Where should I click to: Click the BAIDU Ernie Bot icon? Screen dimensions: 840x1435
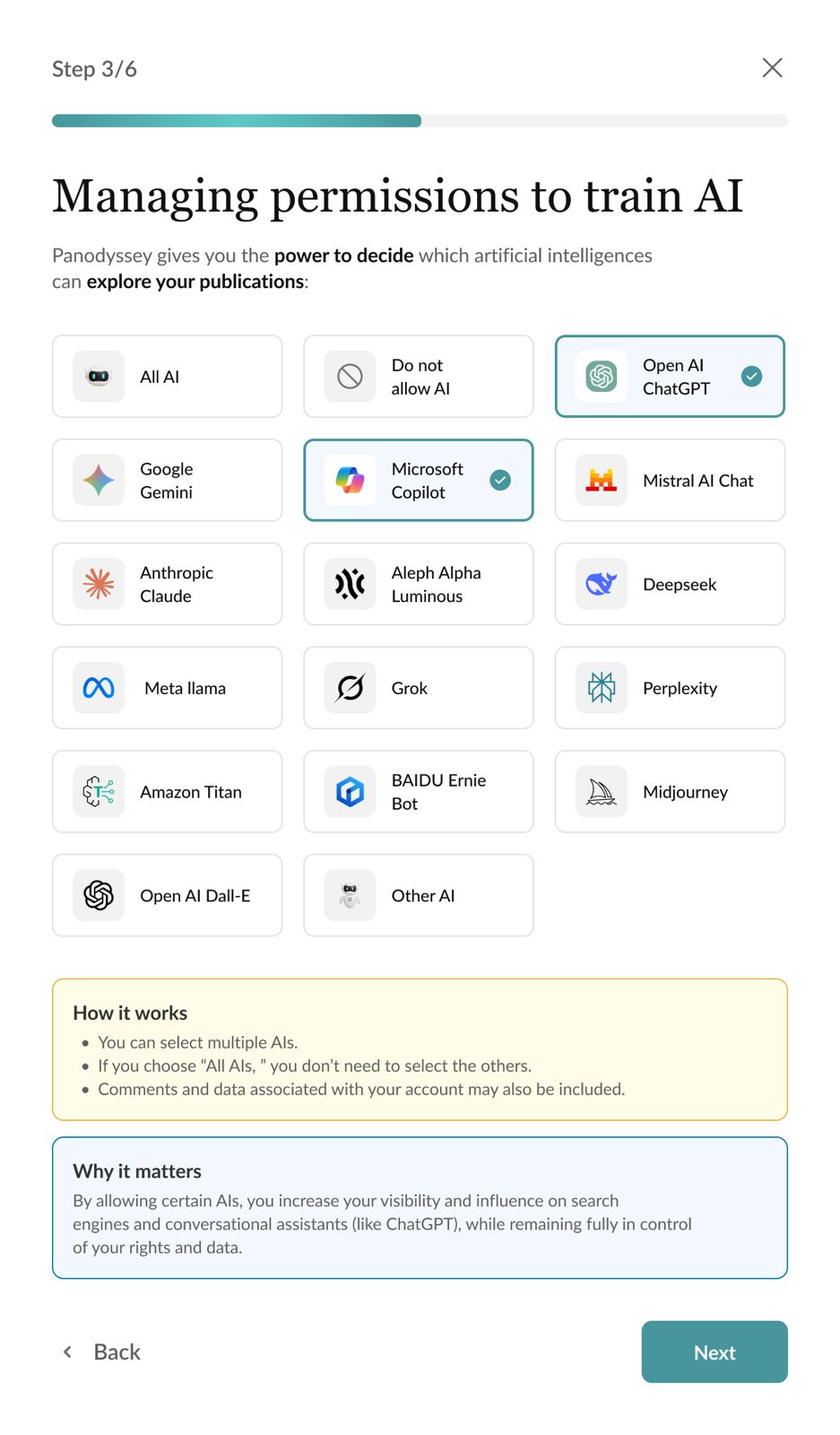coord(351,792)
